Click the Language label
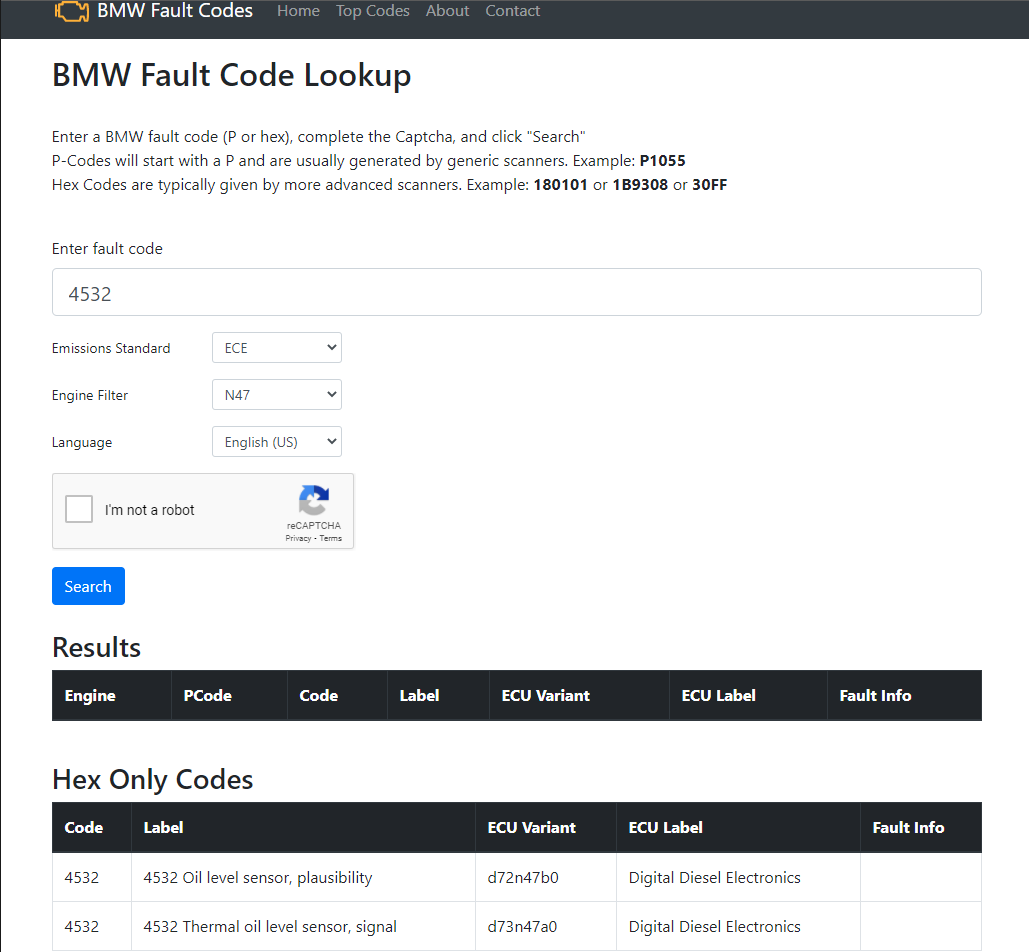The image size is (1029, 952). [82, 442]
